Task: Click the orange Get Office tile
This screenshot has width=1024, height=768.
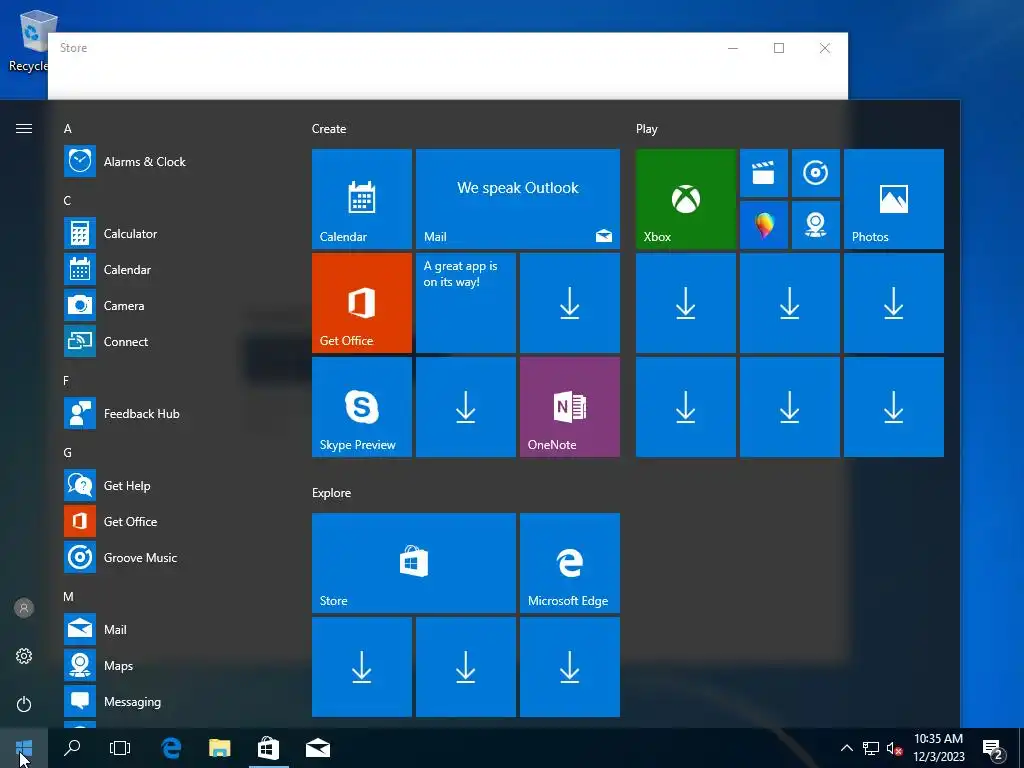Action: pyautogui.click(x=362, y=303)
